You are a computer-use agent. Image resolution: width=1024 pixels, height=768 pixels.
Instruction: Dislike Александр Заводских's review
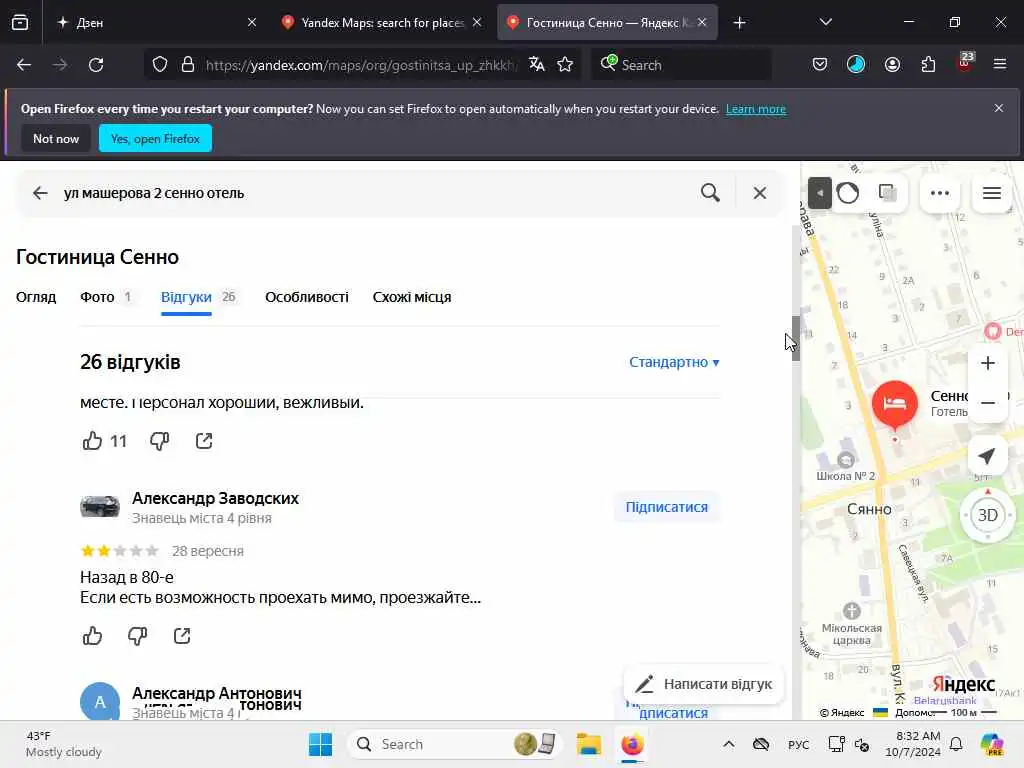click(137, 635)
